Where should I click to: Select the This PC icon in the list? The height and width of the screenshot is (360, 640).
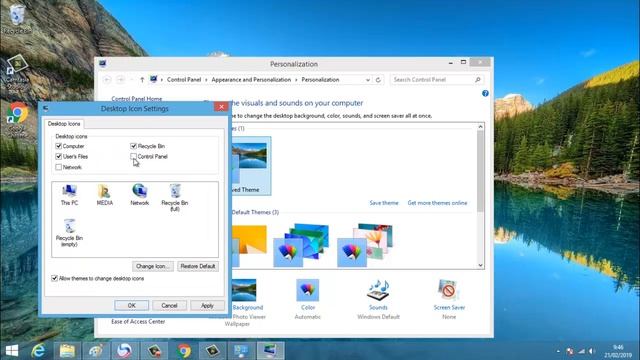69,194
